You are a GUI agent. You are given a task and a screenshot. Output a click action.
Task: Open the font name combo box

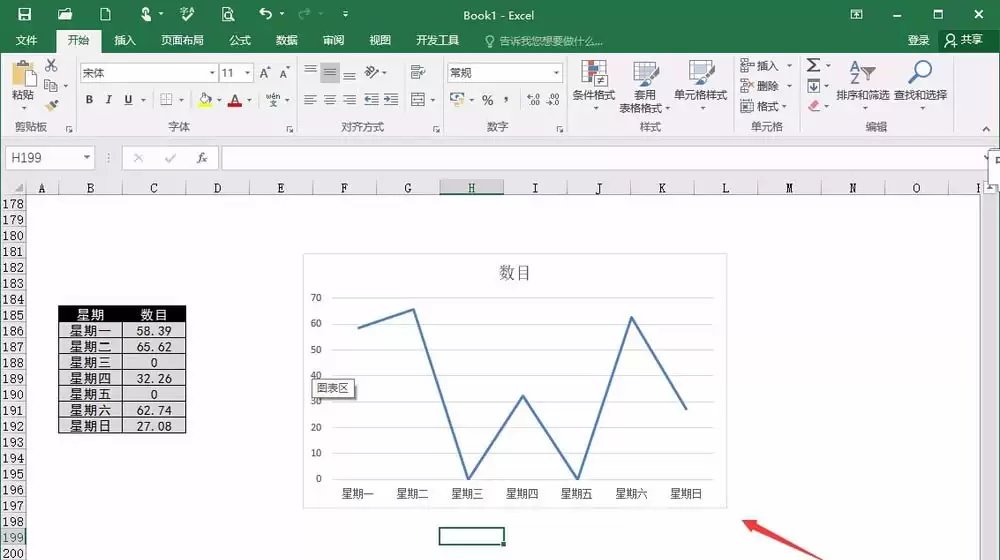point(149,73)
